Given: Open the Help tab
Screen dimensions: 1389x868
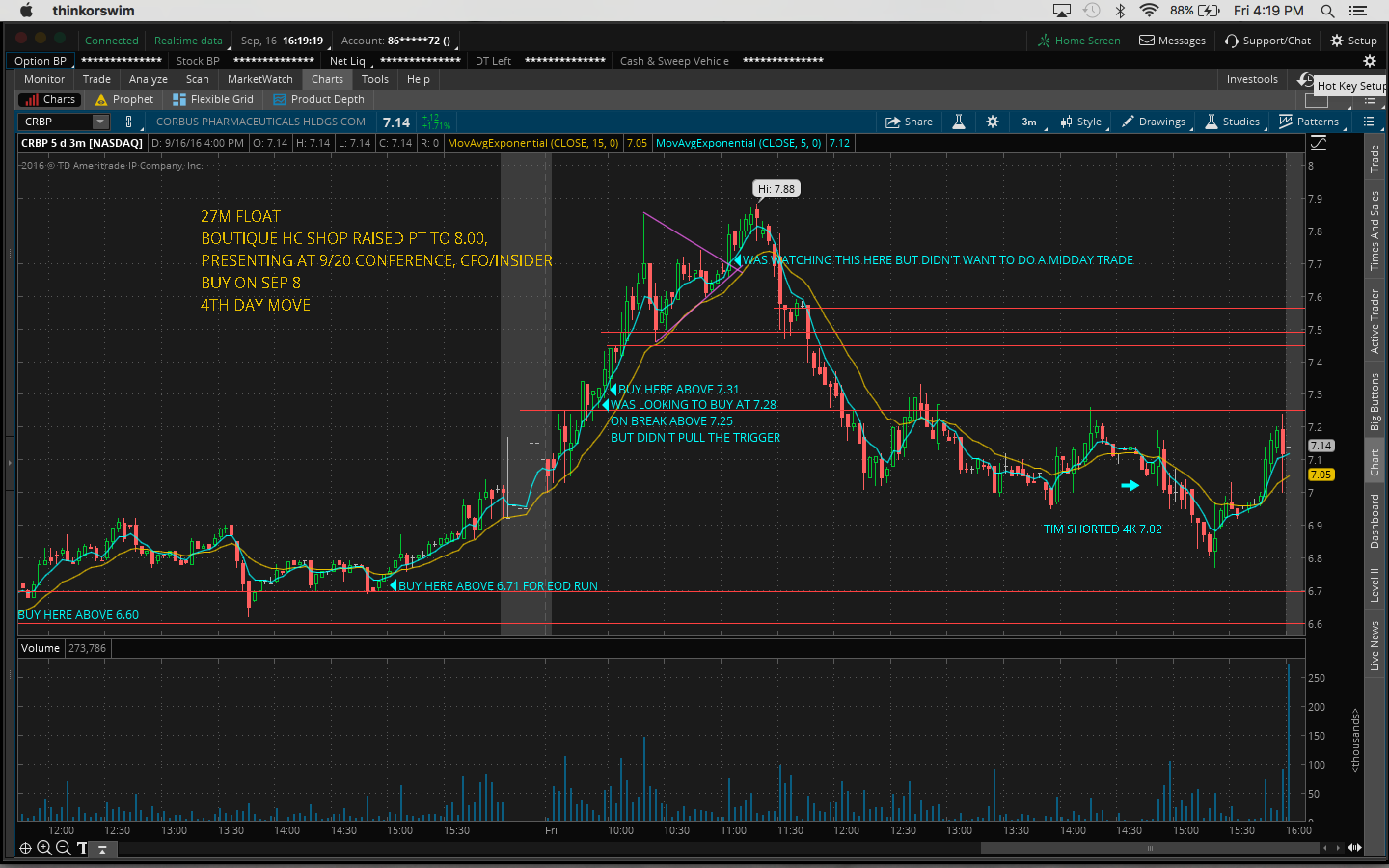Looking at the screenshot, I should pos(419,79).
